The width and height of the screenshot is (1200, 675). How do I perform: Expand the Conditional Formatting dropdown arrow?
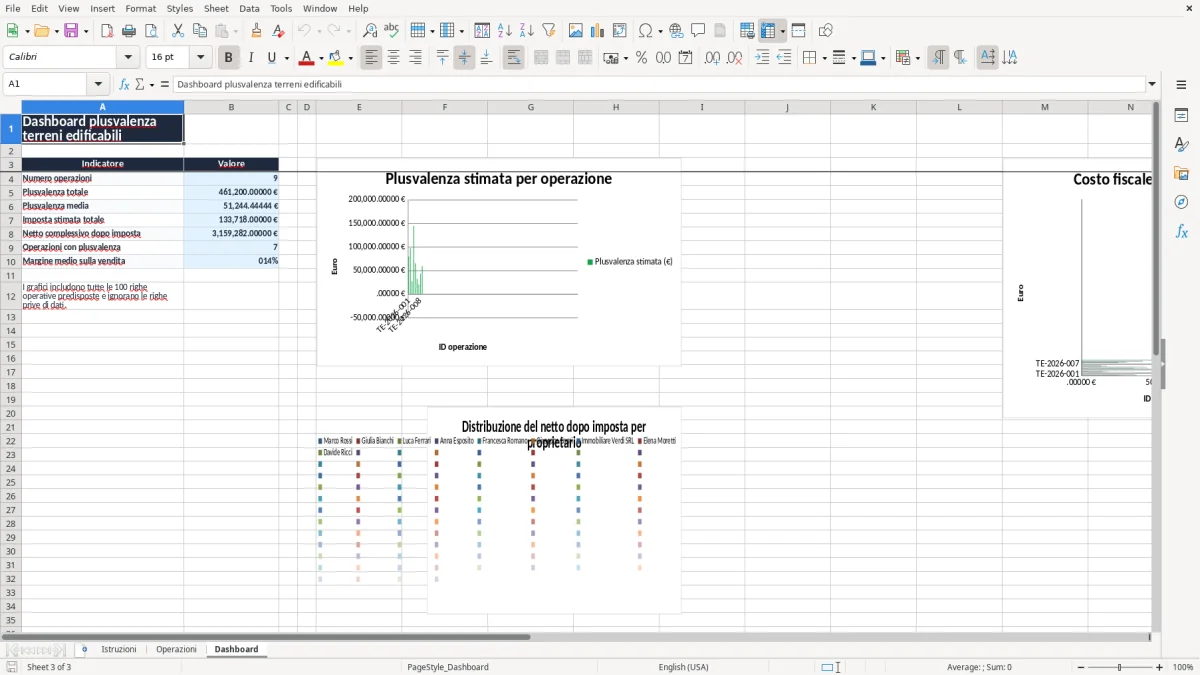tap(917, 58)
